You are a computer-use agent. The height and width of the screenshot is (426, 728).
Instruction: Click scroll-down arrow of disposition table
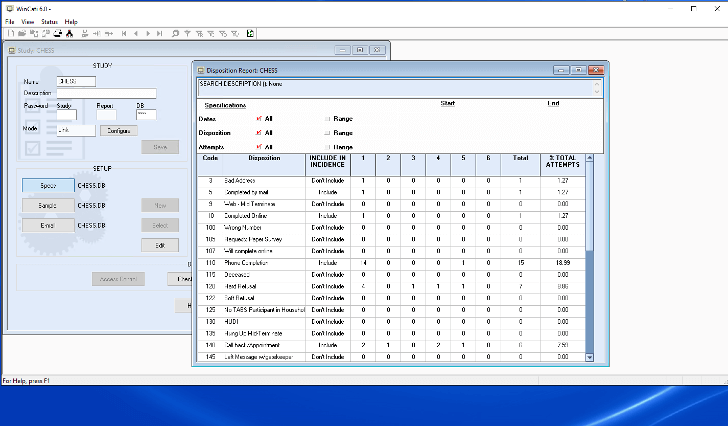tap(590, 357)
